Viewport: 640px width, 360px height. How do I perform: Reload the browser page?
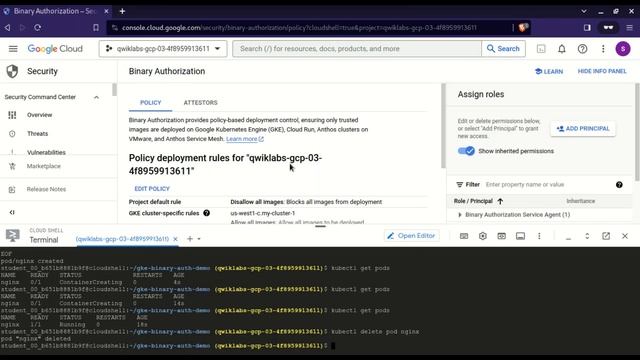tap(38, 27)
